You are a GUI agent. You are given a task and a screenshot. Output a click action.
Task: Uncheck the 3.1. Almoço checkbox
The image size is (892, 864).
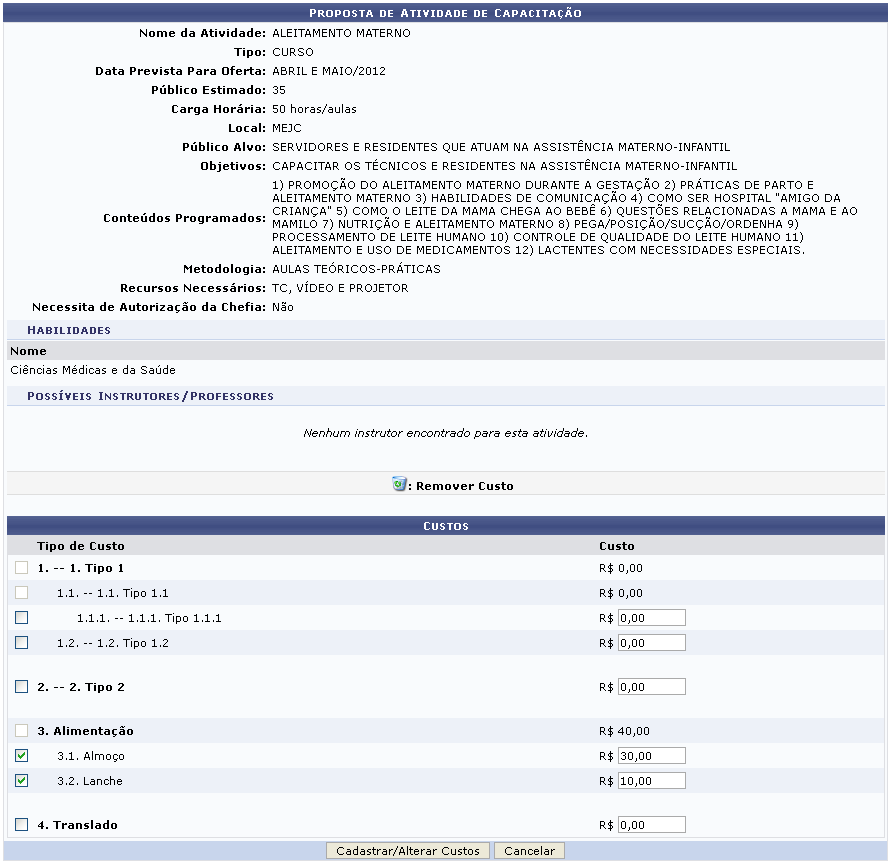point(22,756)
